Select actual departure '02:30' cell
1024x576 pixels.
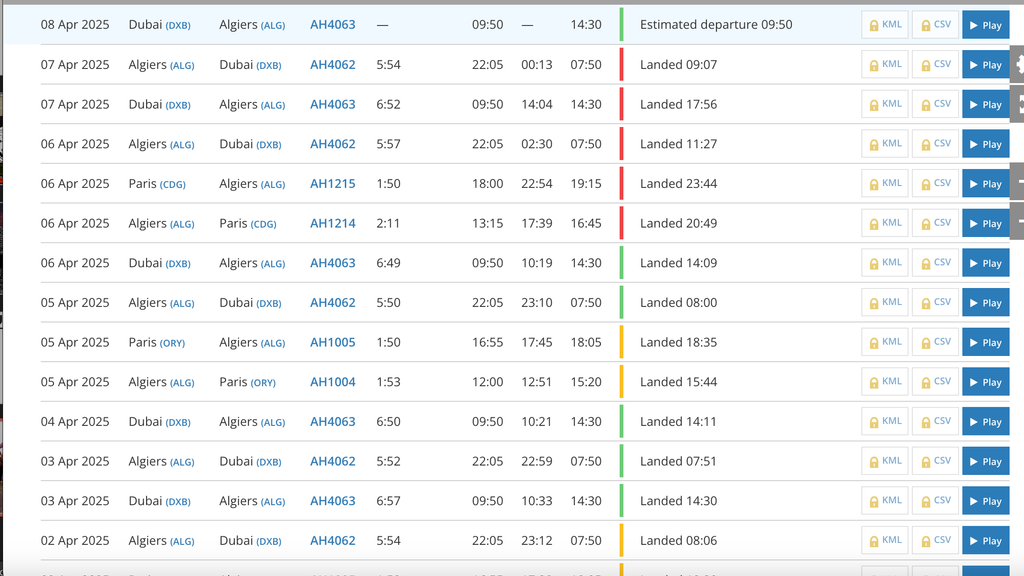click(x=537, y=144)
